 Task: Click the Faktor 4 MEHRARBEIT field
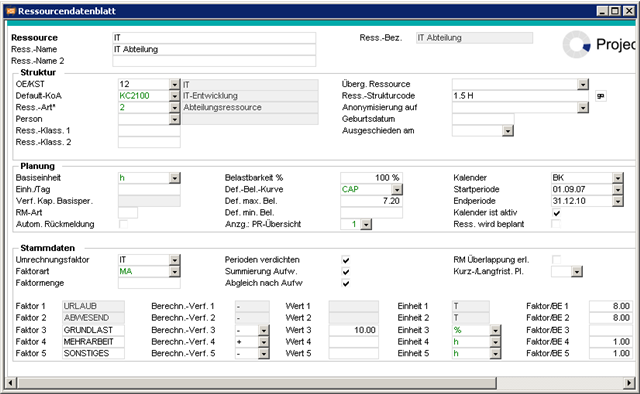(x=93, y=342)
